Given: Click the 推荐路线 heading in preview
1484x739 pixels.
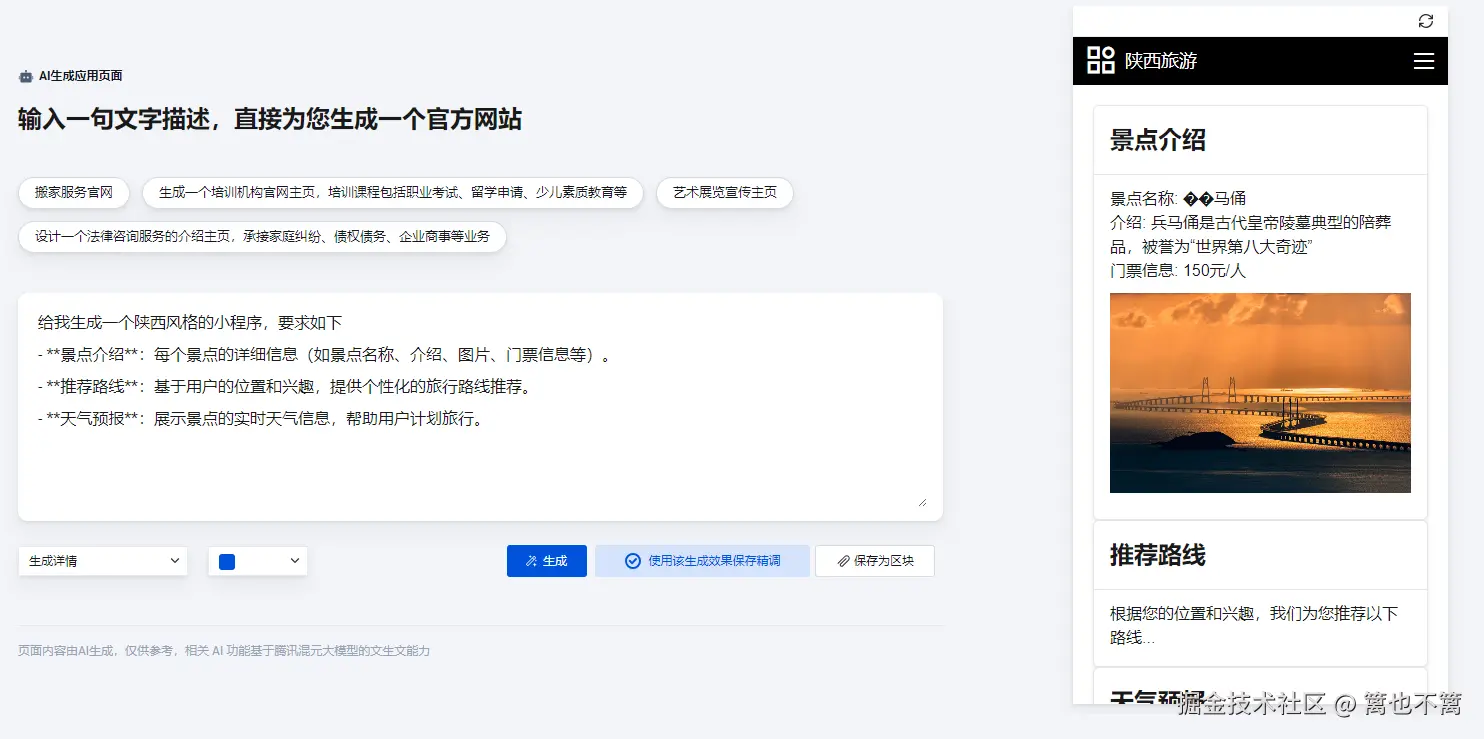Looking at the screenshot, I should point(1158,555).
